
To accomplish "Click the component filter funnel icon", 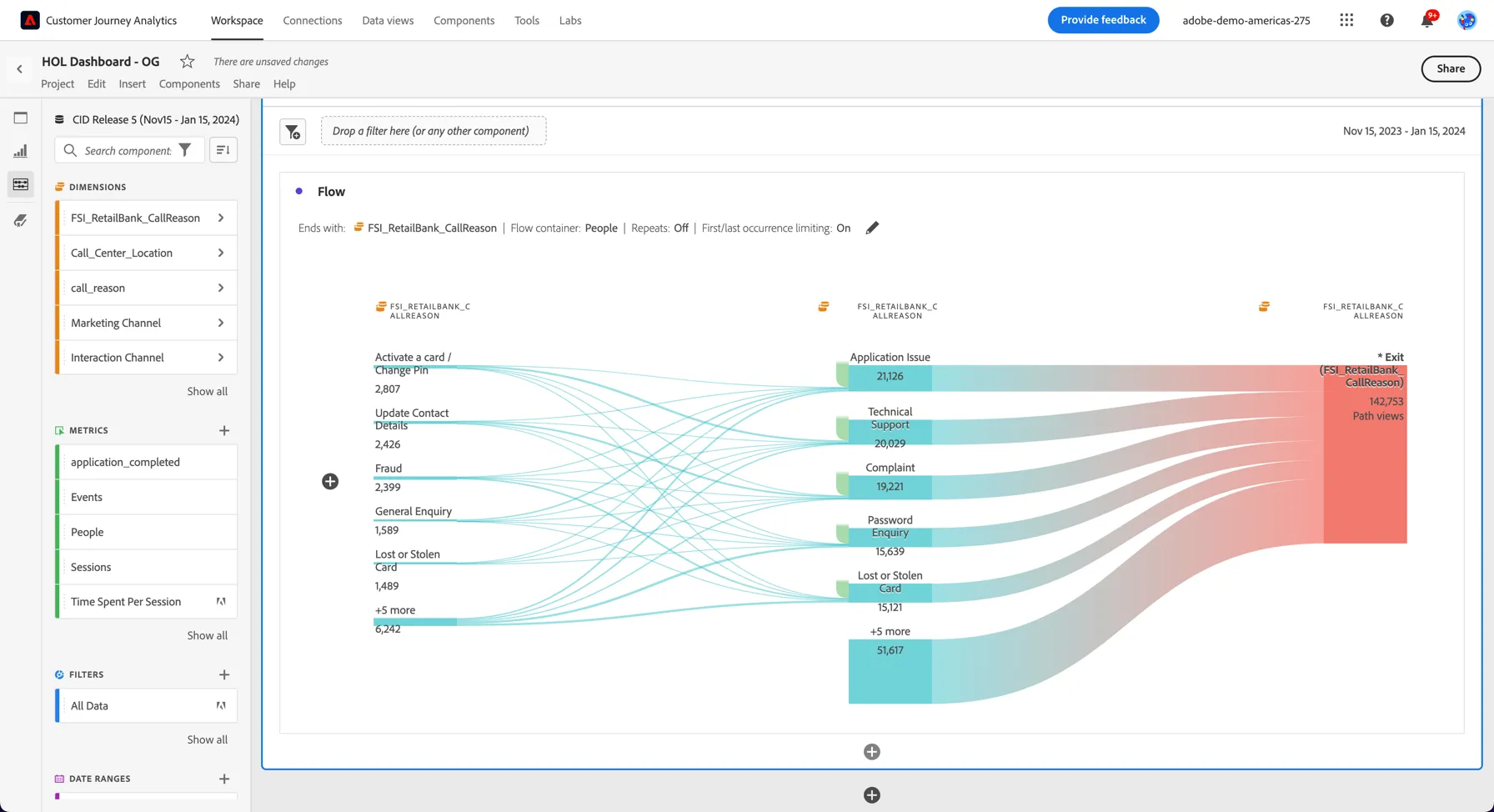I will 185,150.
